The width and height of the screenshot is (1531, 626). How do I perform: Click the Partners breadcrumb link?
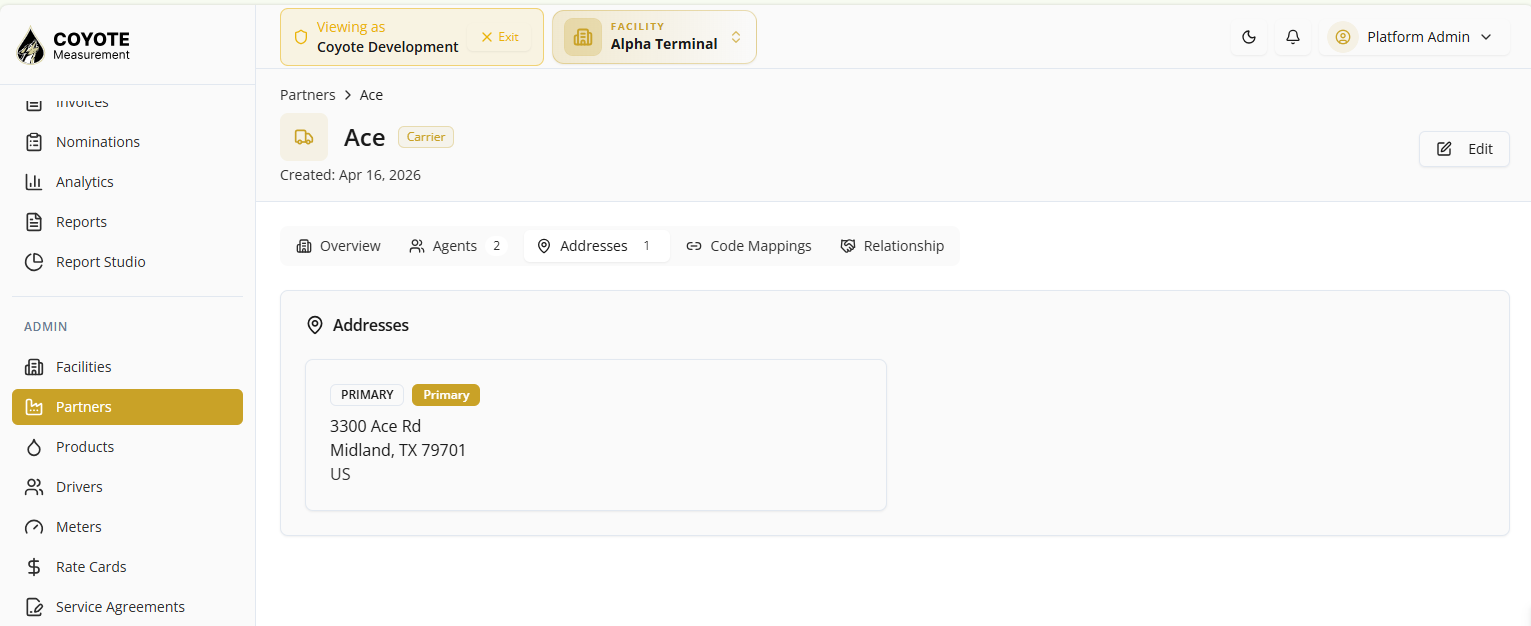[308, 95]
